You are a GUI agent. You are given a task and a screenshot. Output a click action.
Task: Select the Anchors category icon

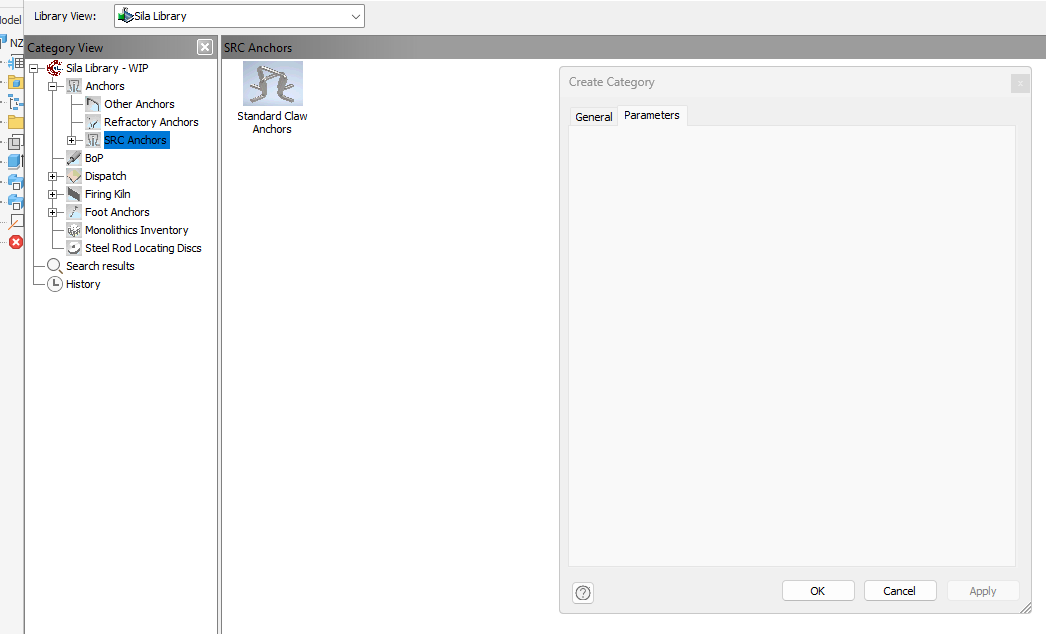tap(73, 85)
